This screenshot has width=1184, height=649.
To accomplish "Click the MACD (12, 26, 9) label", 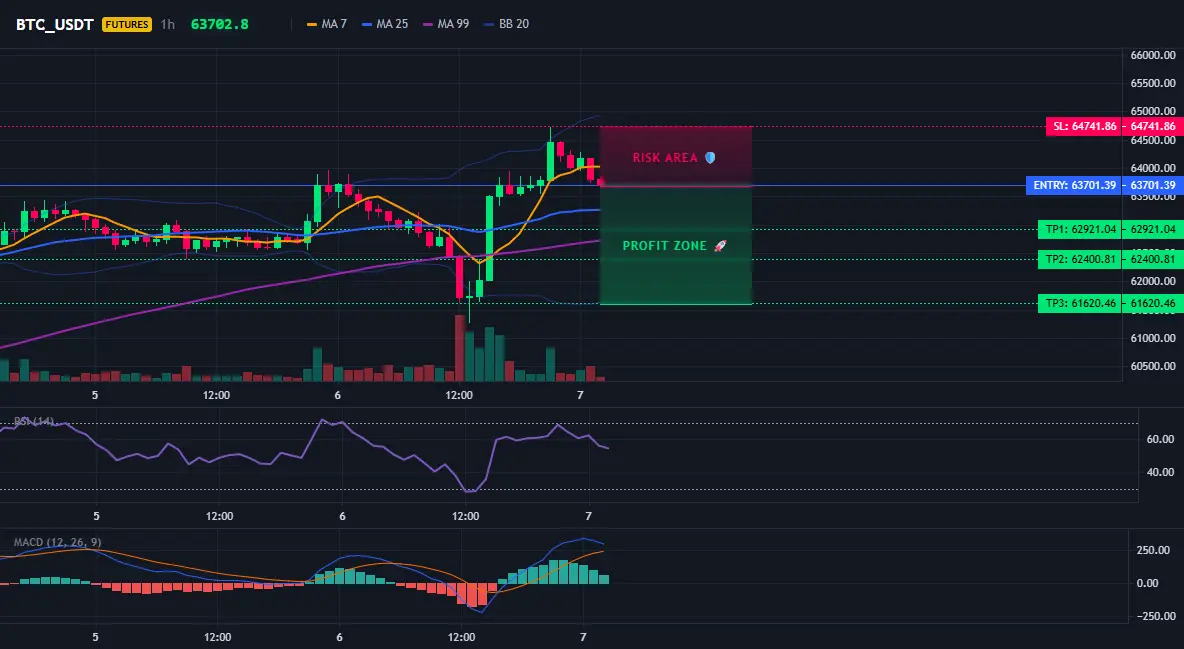I will 57,542.
